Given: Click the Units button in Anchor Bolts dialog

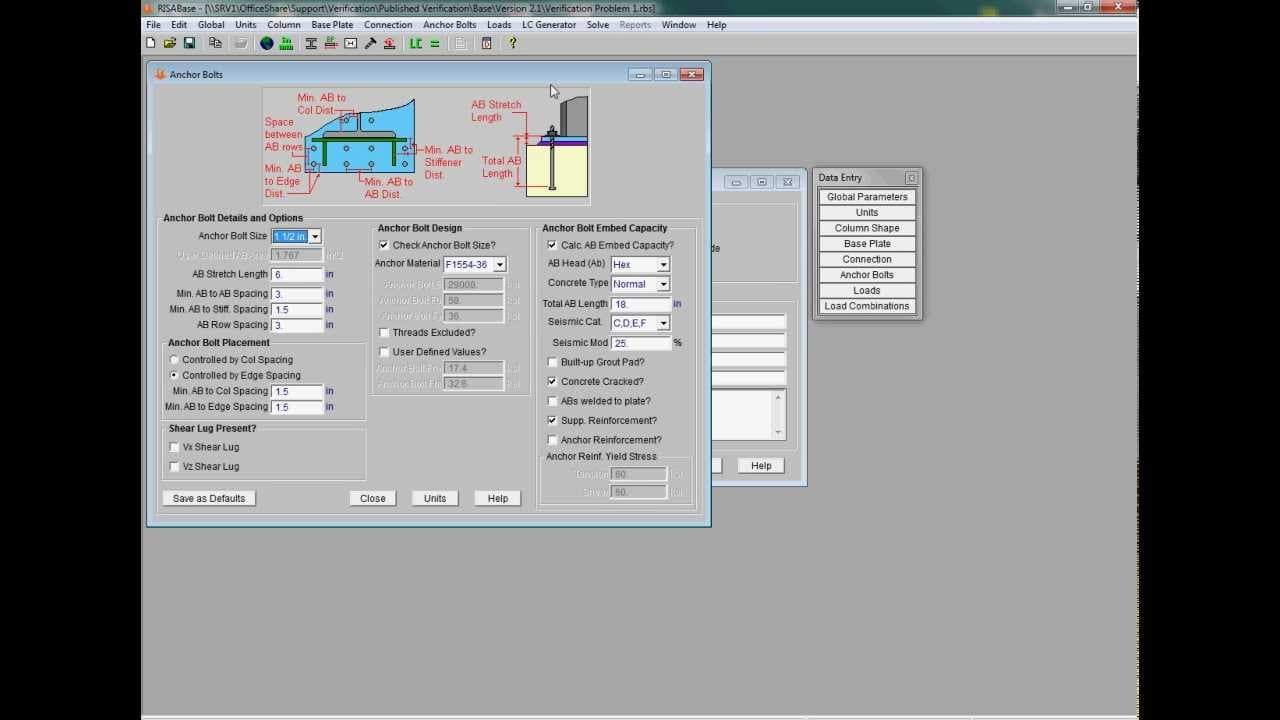Looking at the screenshot, I should pyautogui.click(x=435, y=498).
